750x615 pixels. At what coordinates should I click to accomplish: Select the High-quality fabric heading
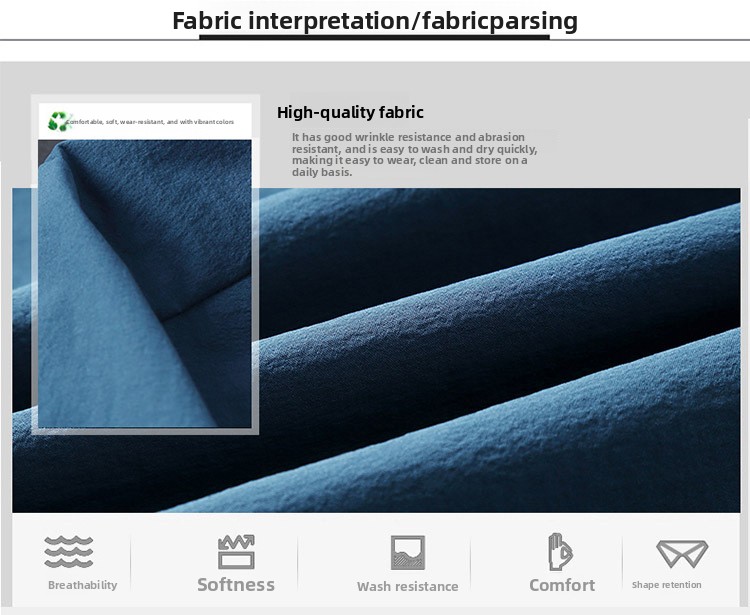[350, 113]
